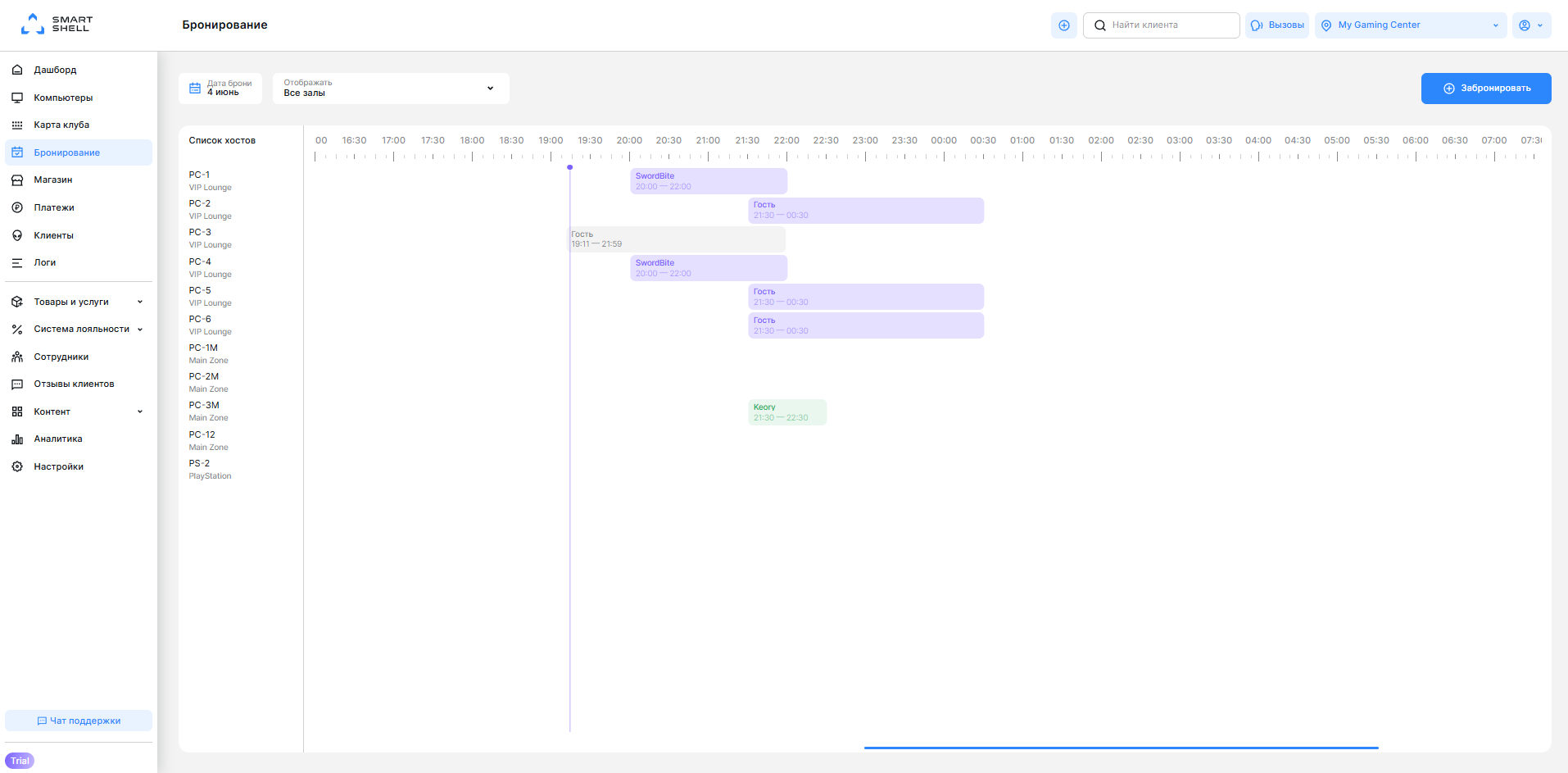Click the Забронировать button
Image resolution: width=1568 pixels, height=773 pixels.
point(1486,89)
